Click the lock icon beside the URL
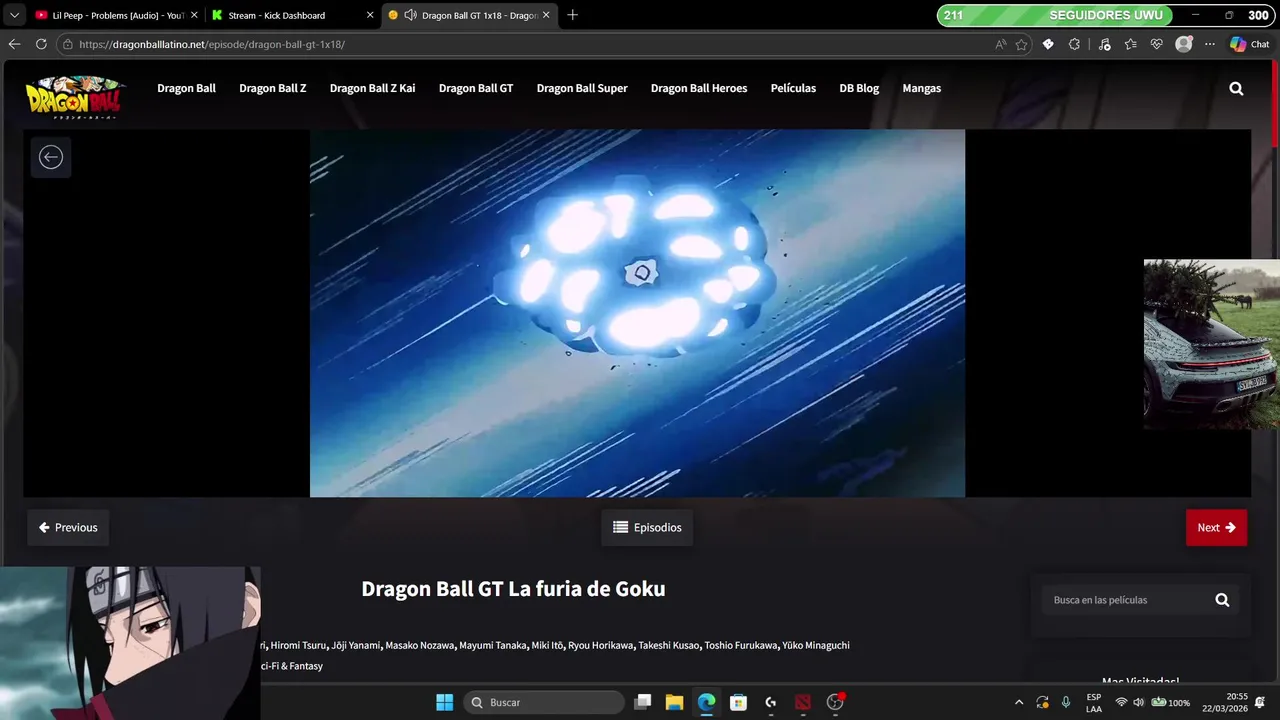This screenshot has height=720, width=1280. 67,44
